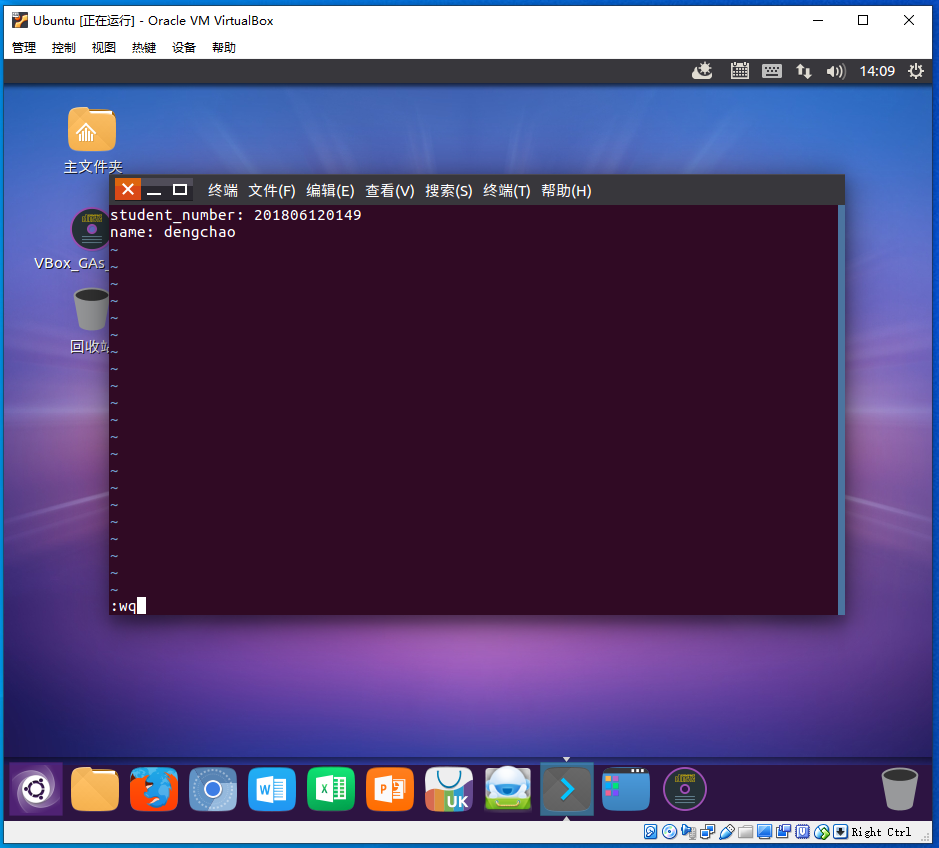Open the 帮助 menu in VirtualBox
939x848 pixels.
tap(224, 47)
